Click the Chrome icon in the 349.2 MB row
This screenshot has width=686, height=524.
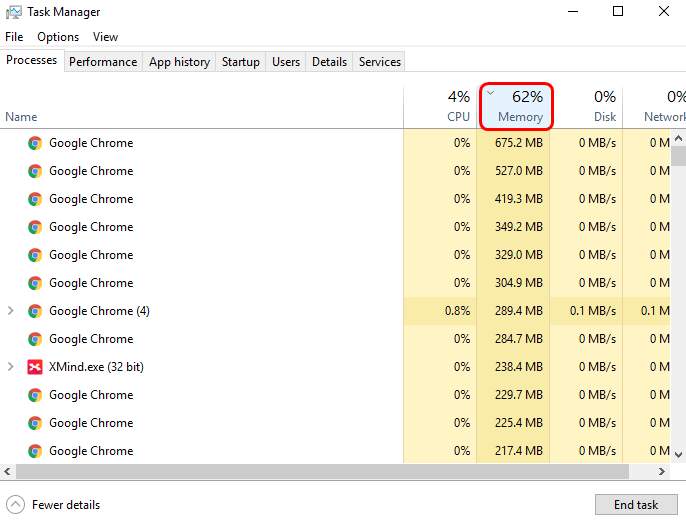click(35, 227)
